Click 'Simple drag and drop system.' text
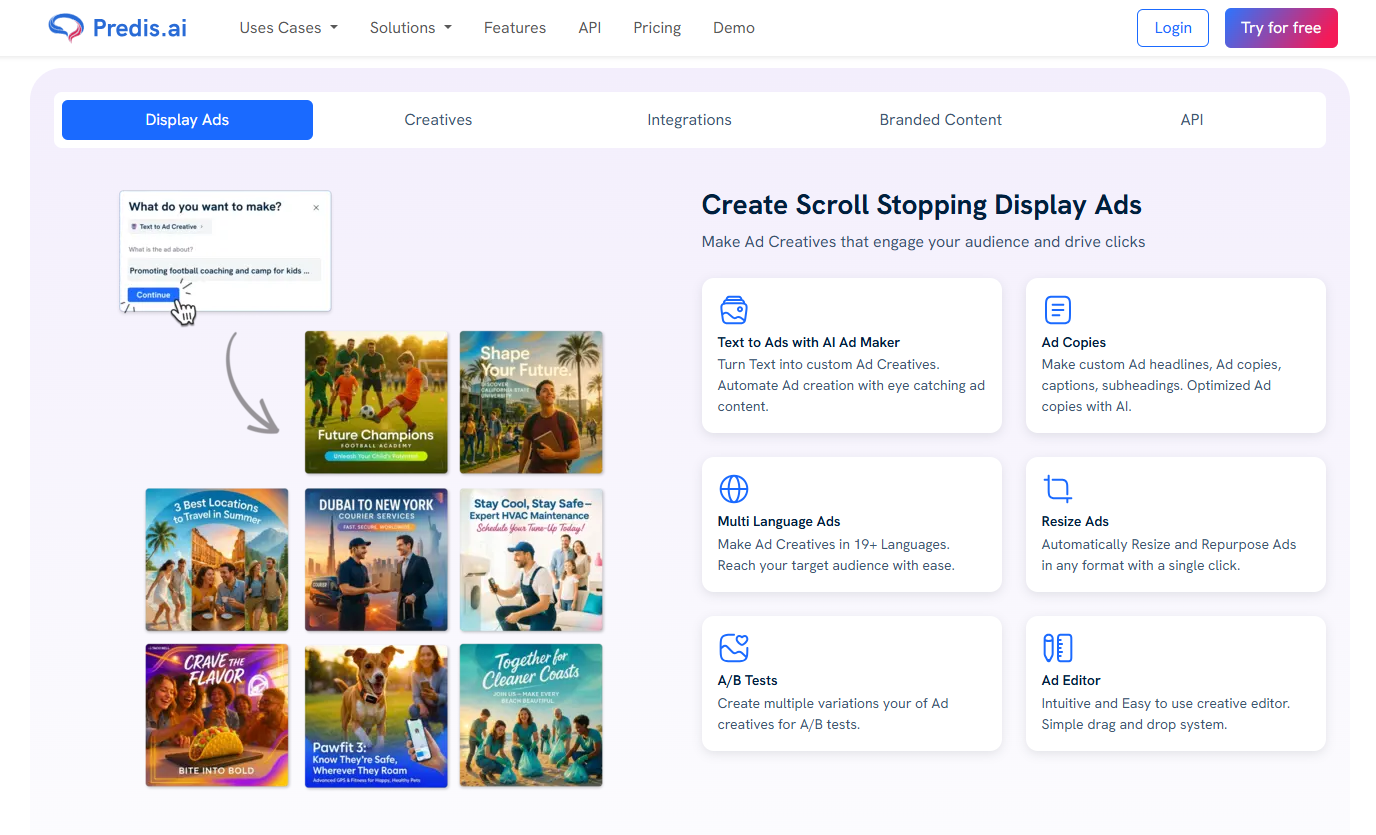This screenshot has width=1376, height=835. tap(1134, 724)
